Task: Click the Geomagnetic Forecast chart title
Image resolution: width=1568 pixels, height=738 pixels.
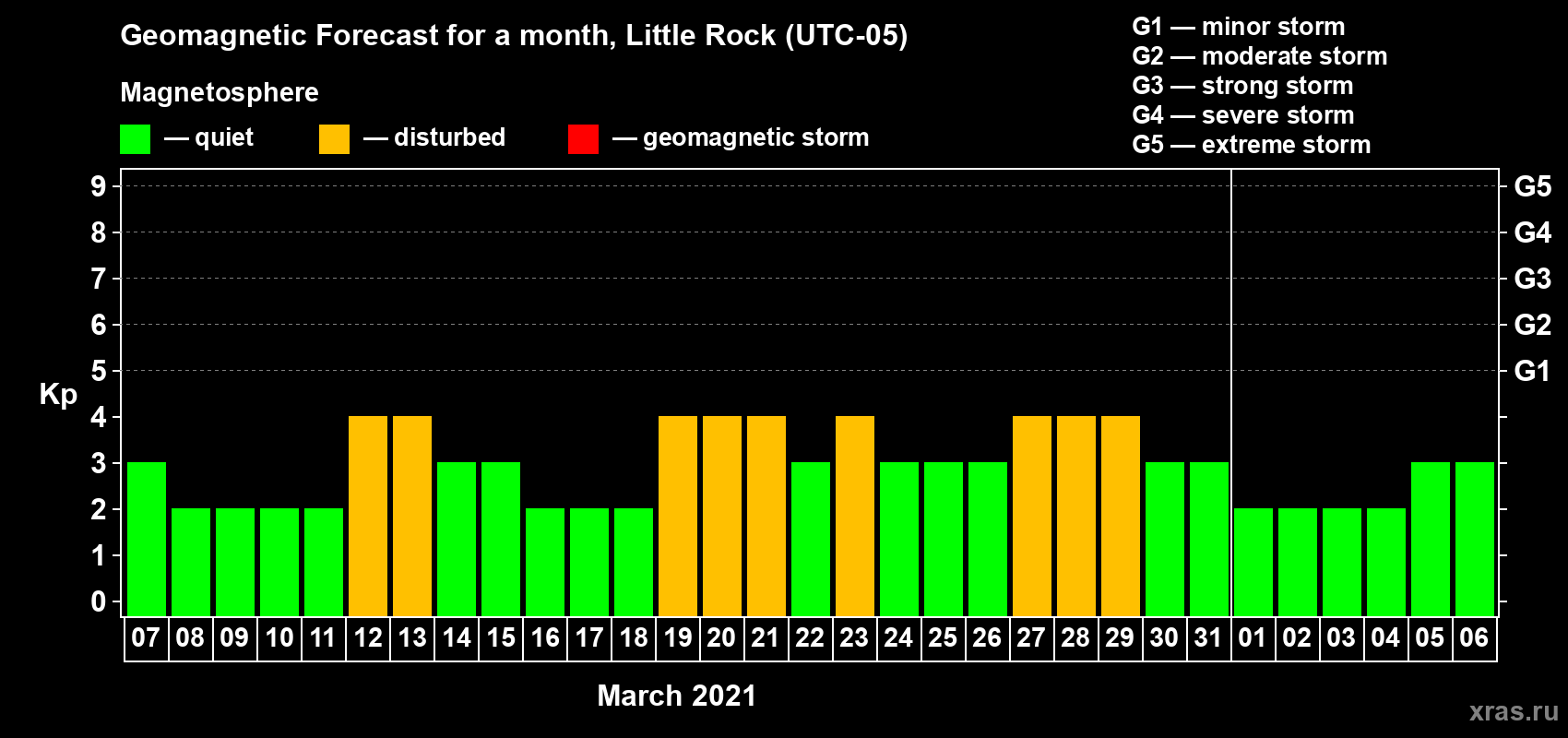Action: 514,36
